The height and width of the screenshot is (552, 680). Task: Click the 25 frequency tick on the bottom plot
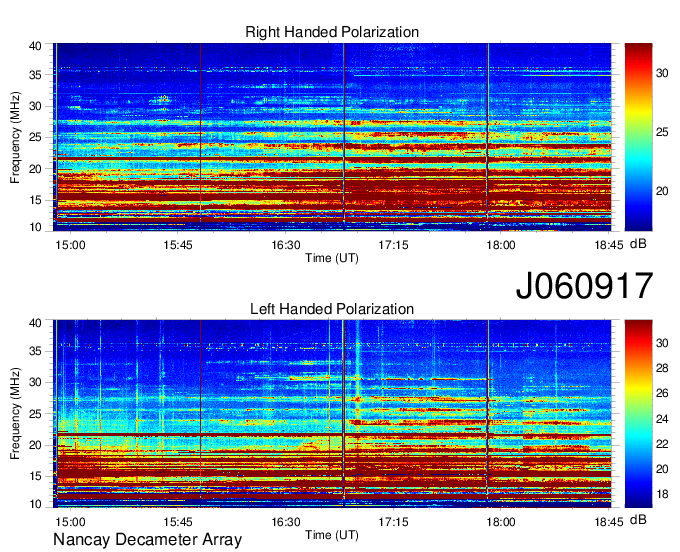point(35,414)
